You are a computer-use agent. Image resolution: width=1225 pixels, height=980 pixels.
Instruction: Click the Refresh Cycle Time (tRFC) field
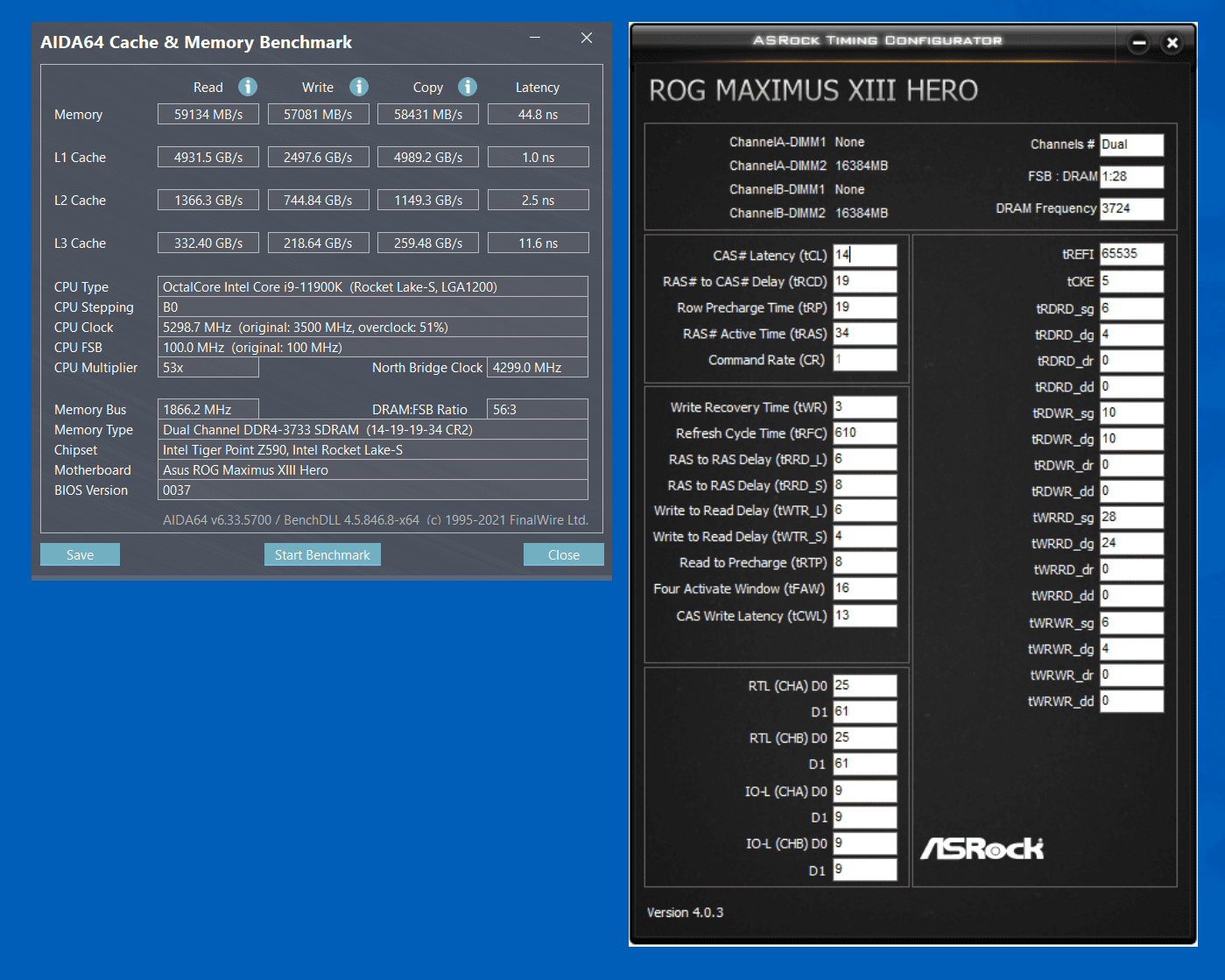[864, 433]
